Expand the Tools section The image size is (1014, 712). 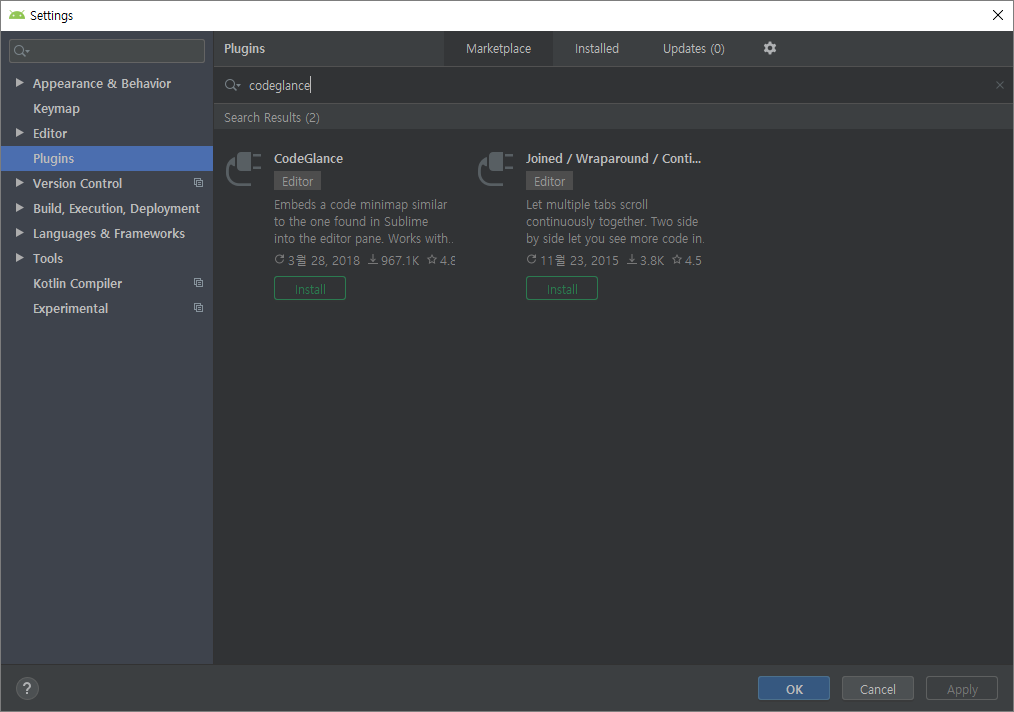pyautogui.click(x=19, y=257)
